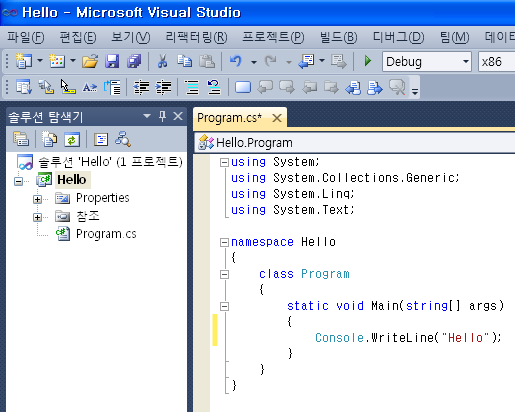Open the 파일(F) menu
The height and width of the screenshot is (412, 515).
pyautogui.click(x=26, y=37)
